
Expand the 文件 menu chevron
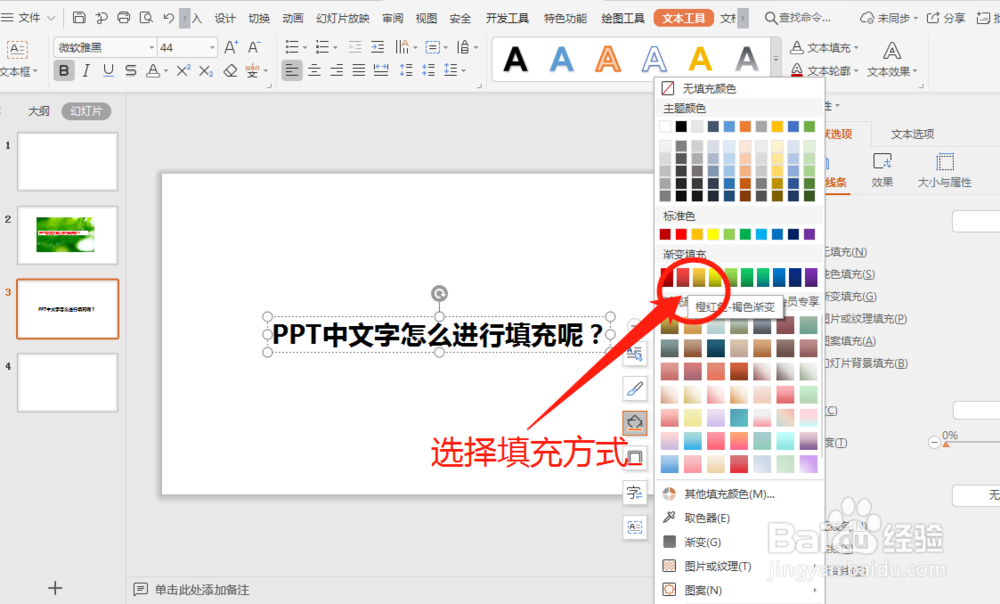pyautogui.click(x=52, y=18)
